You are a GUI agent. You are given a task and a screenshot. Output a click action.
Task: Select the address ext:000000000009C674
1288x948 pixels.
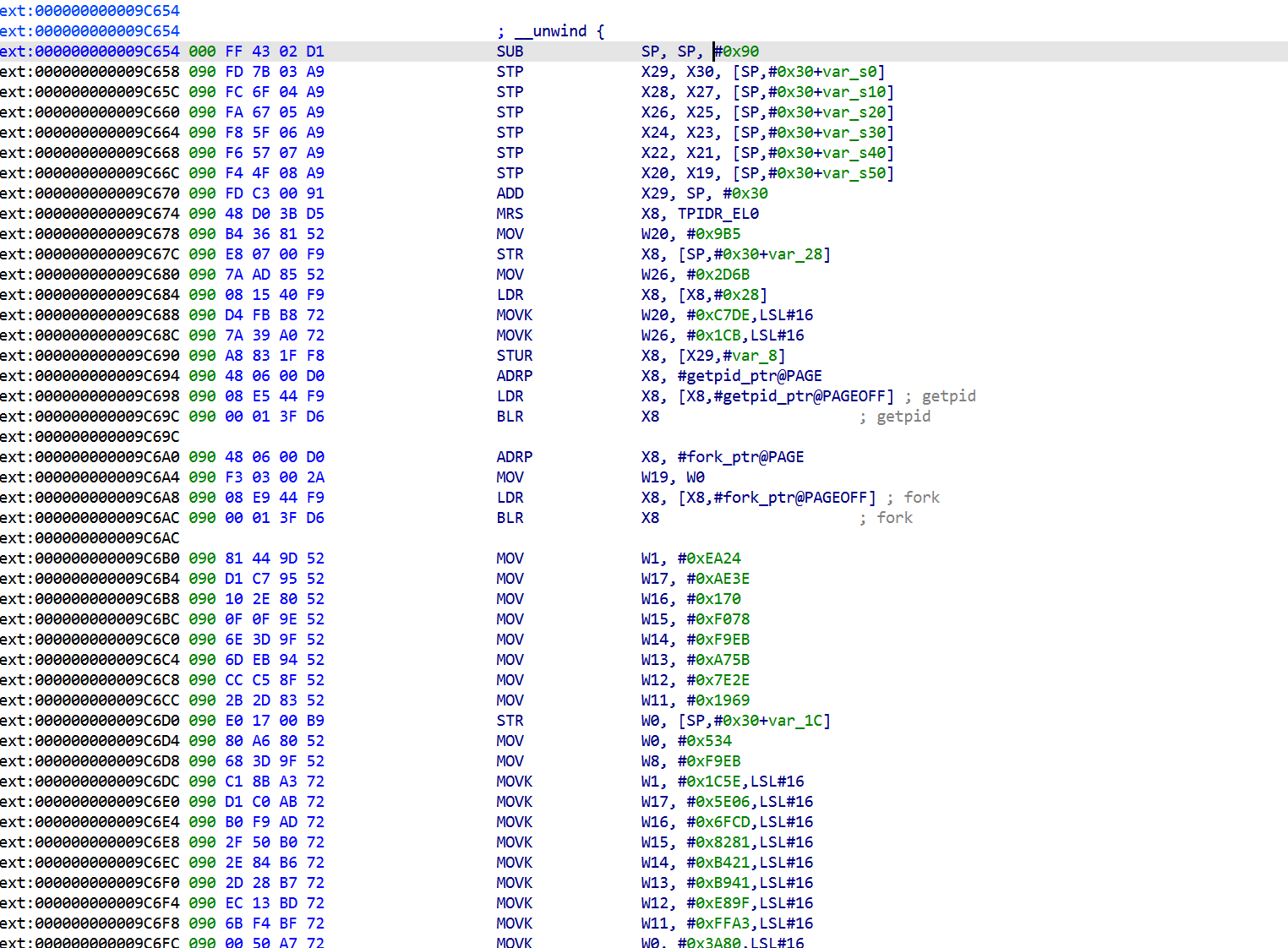click(x=90, y=214)
